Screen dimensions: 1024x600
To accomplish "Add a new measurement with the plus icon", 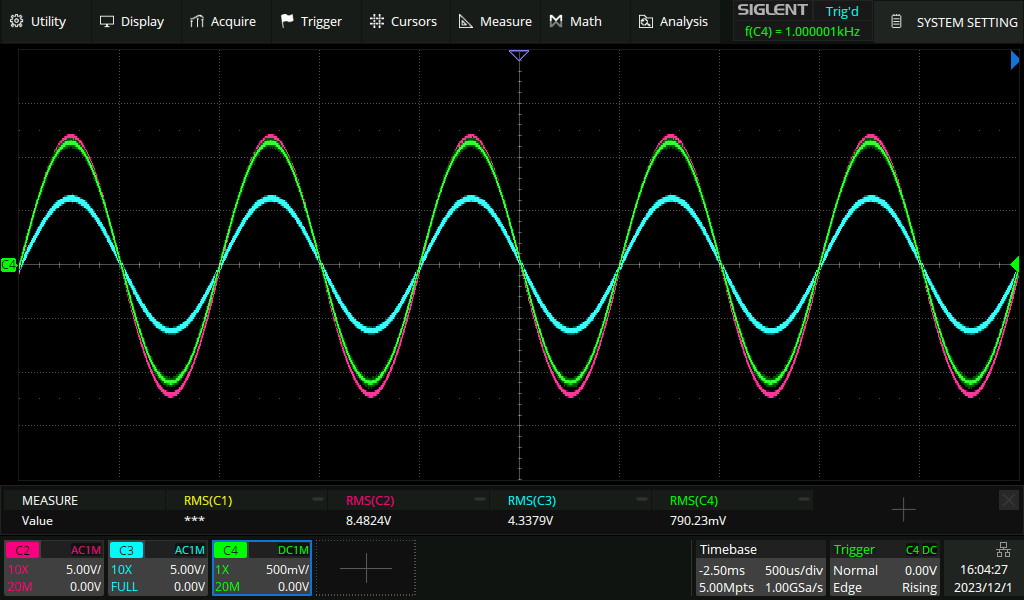I will 903,509.
